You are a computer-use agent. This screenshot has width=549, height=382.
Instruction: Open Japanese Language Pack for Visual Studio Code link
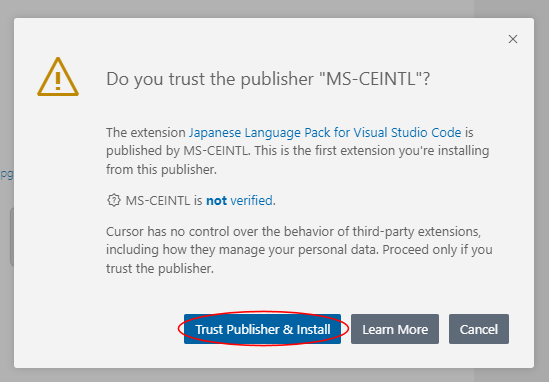(x=325, y=133)
